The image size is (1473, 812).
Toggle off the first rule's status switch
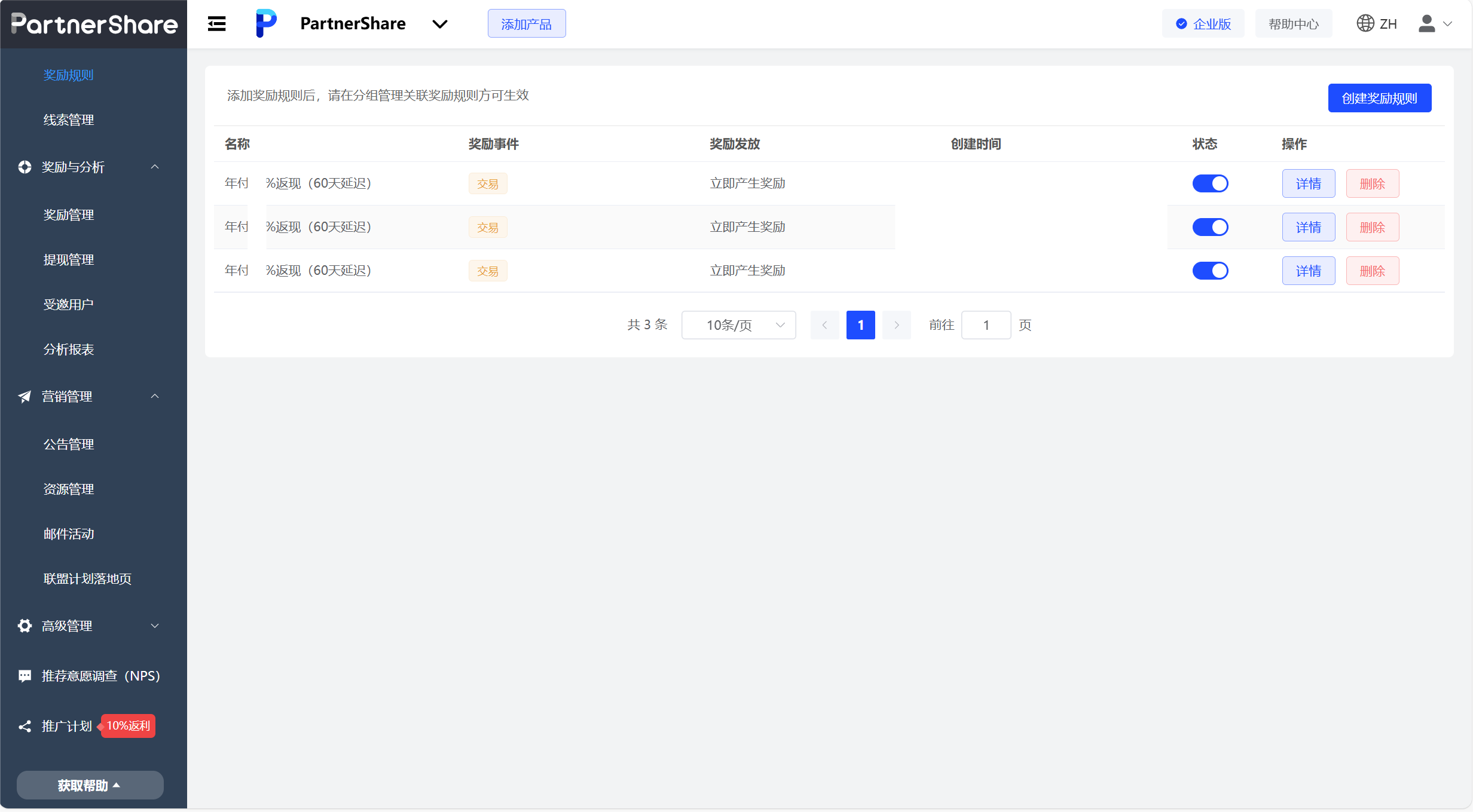click(x=1210, y=183)
